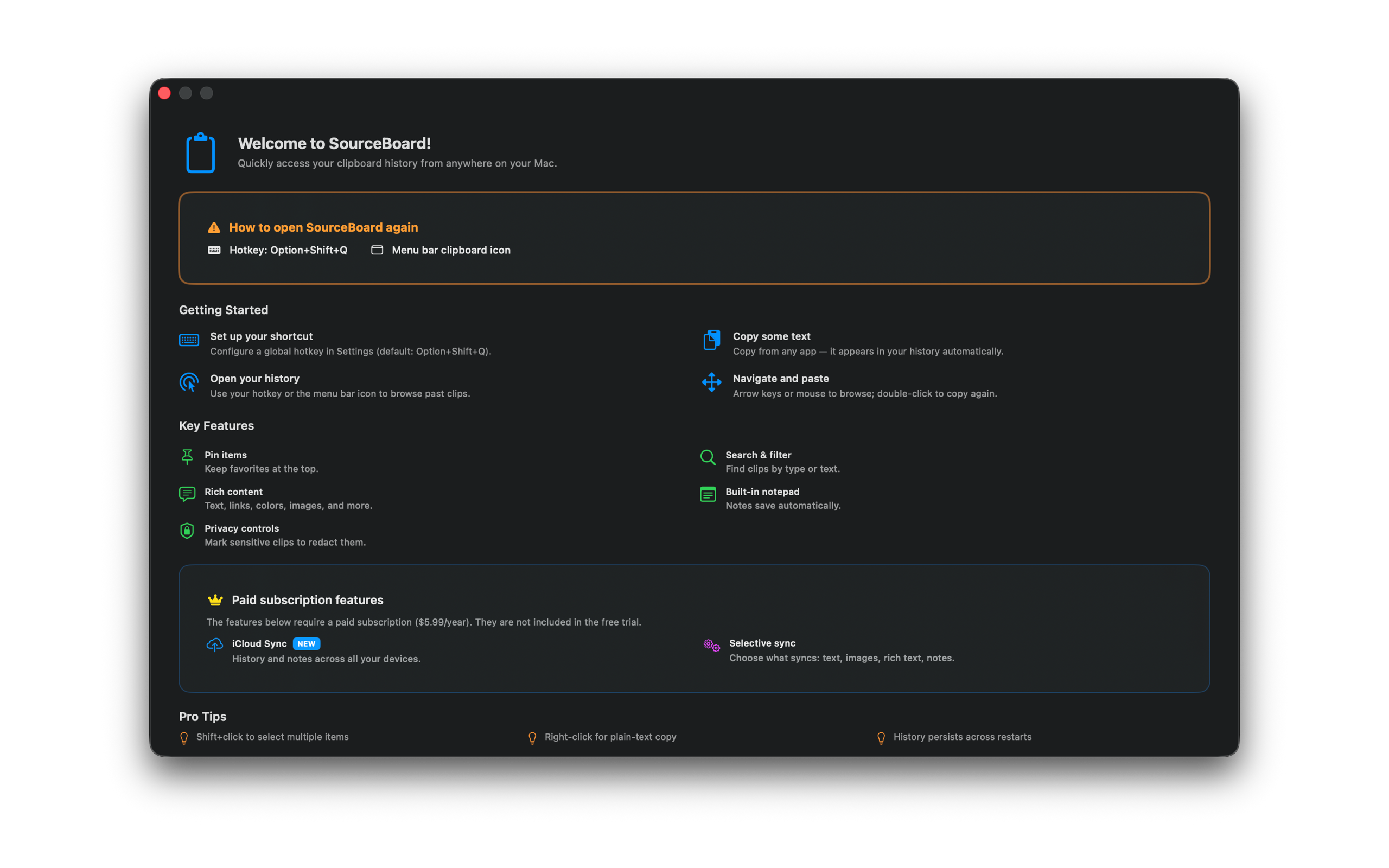Click the Rich content title
Screen dimensions: 1389x868
coord(234,492)
